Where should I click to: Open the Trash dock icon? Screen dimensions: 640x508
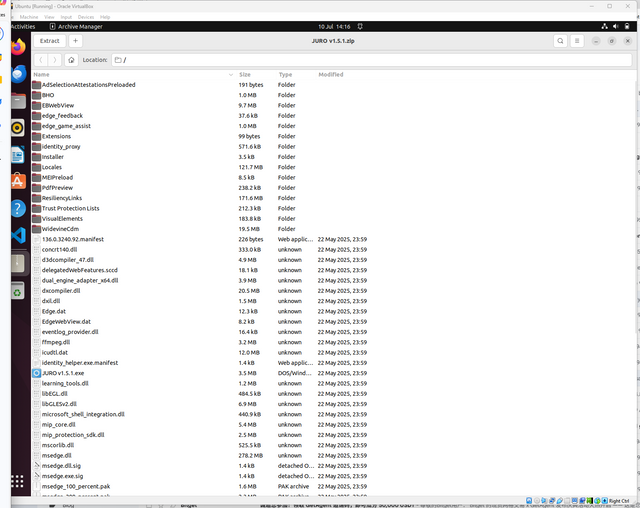(18, 291)
